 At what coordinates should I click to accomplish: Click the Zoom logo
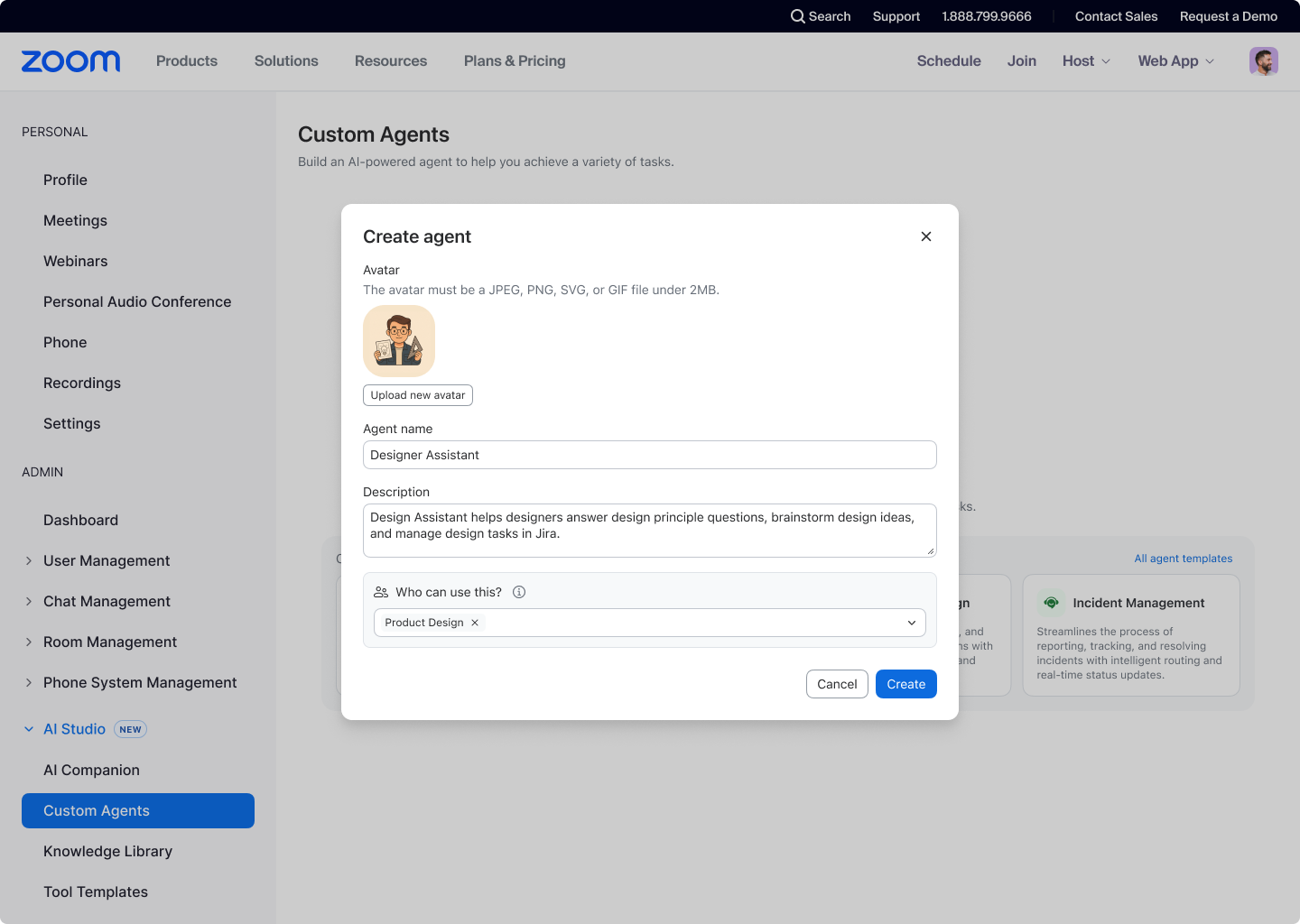(70, 61)
